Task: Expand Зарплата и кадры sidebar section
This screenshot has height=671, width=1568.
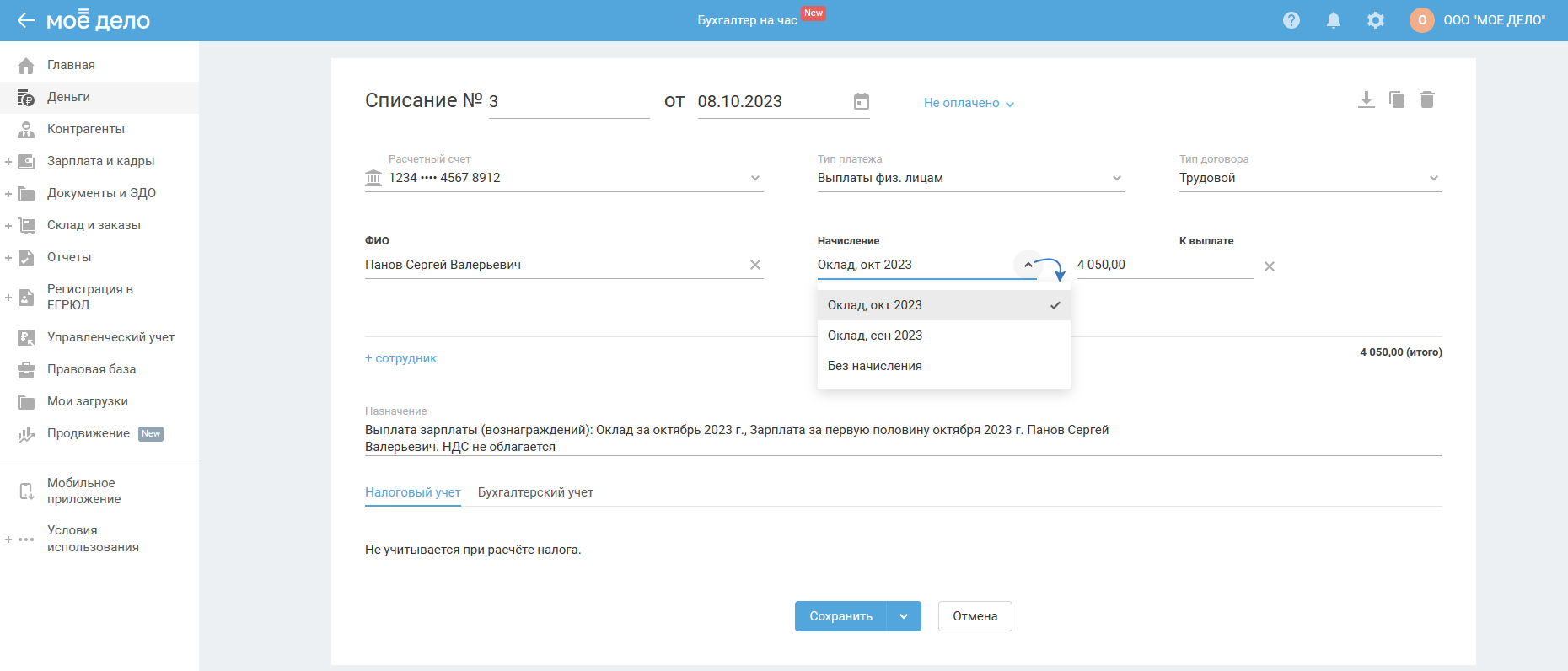Action: [8, 161]
